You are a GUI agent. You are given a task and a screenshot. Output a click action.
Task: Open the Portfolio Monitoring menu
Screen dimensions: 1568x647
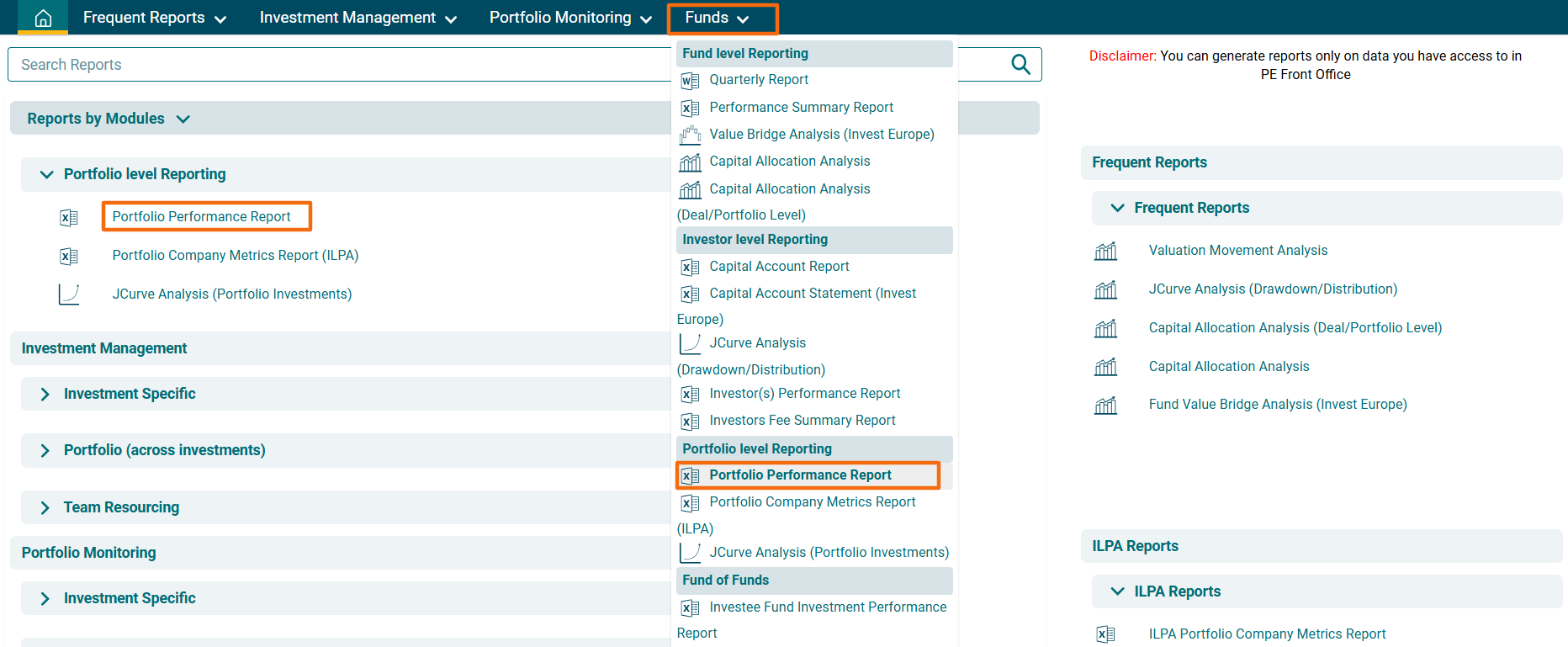(x=569, y=18)
